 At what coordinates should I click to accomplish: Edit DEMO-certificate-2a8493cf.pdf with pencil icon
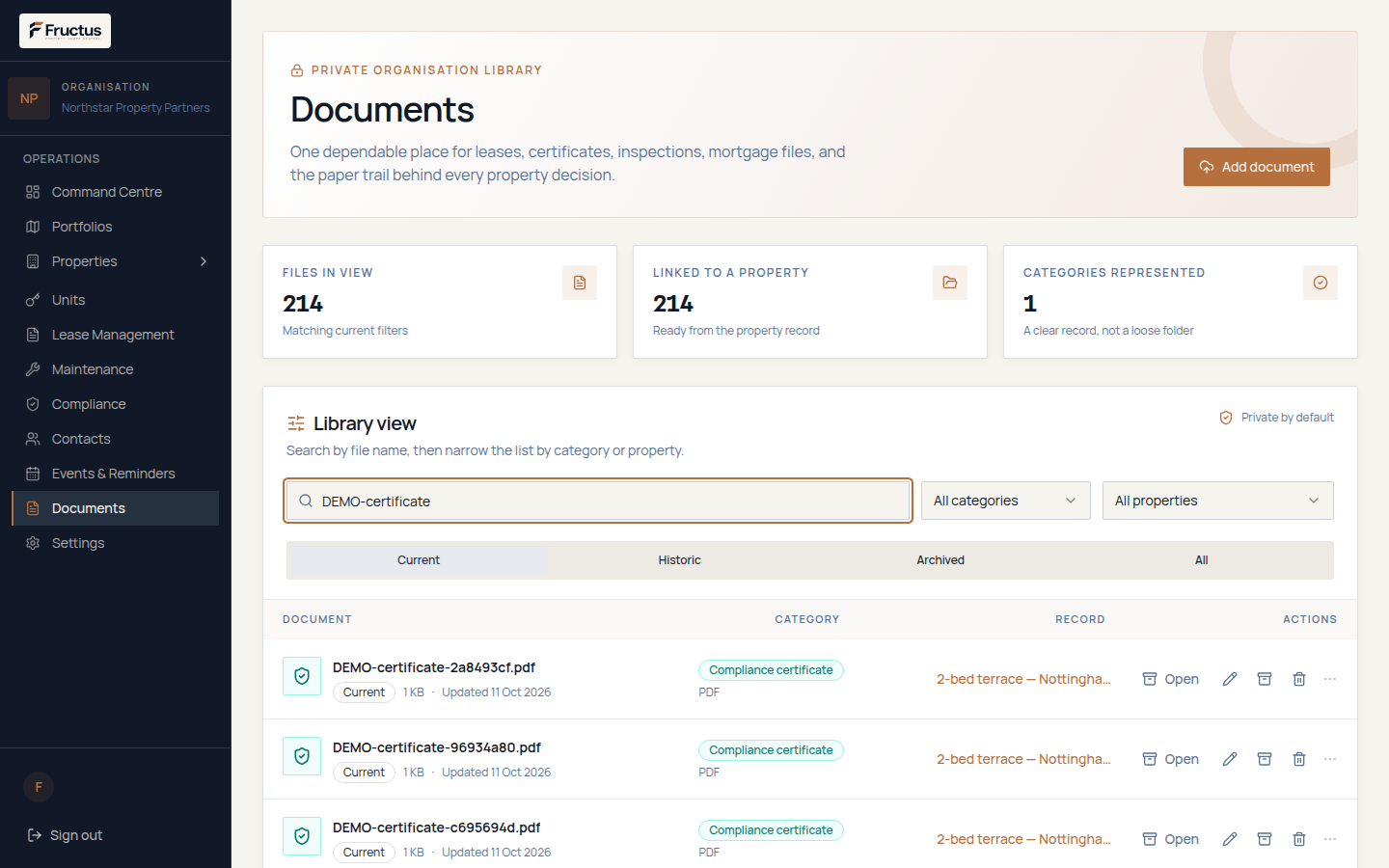pyautogui.click(x=1230, y=679)
